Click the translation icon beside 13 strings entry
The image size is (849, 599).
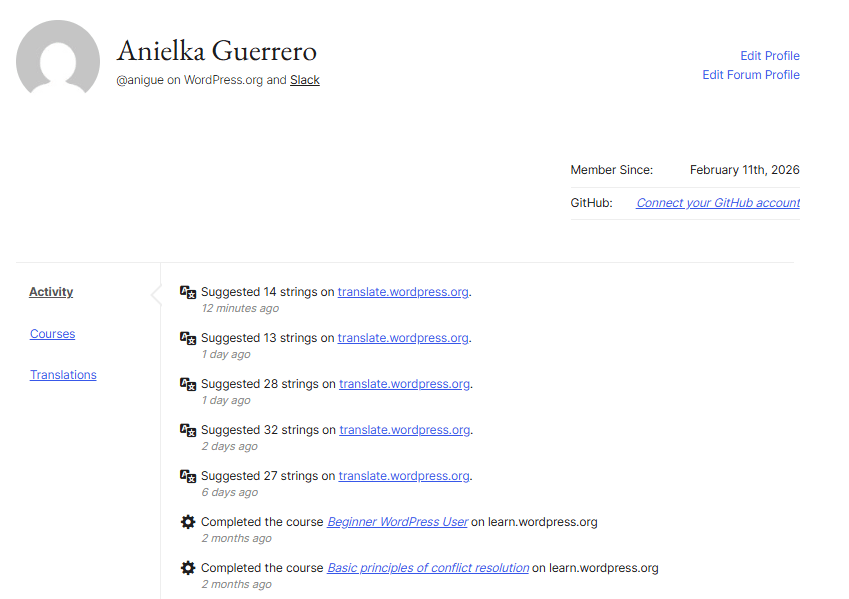pos(188,338)
